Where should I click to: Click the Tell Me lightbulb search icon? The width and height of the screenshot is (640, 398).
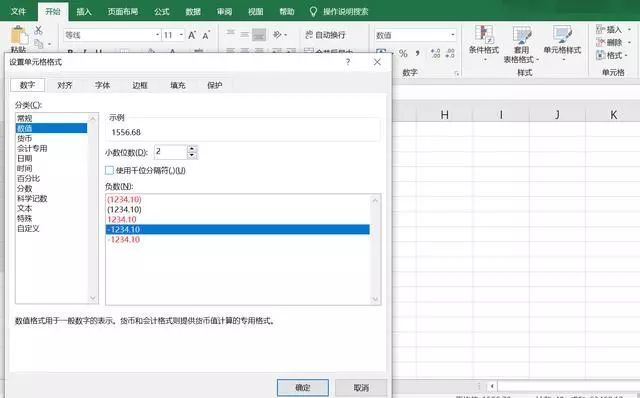click(313, 11)
